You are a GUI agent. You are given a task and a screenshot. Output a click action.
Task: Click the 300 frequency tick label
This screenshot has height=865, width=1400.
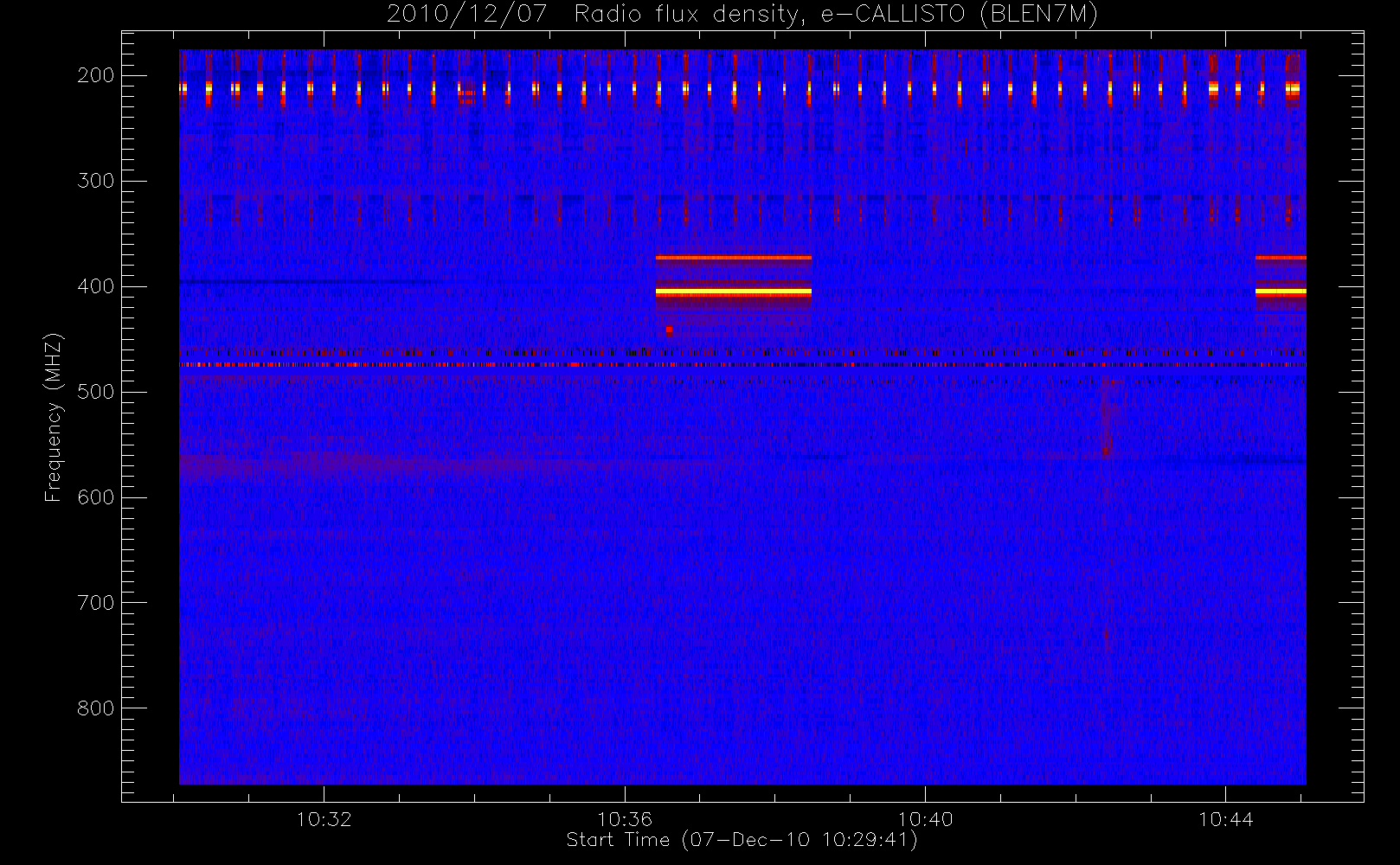95,181
